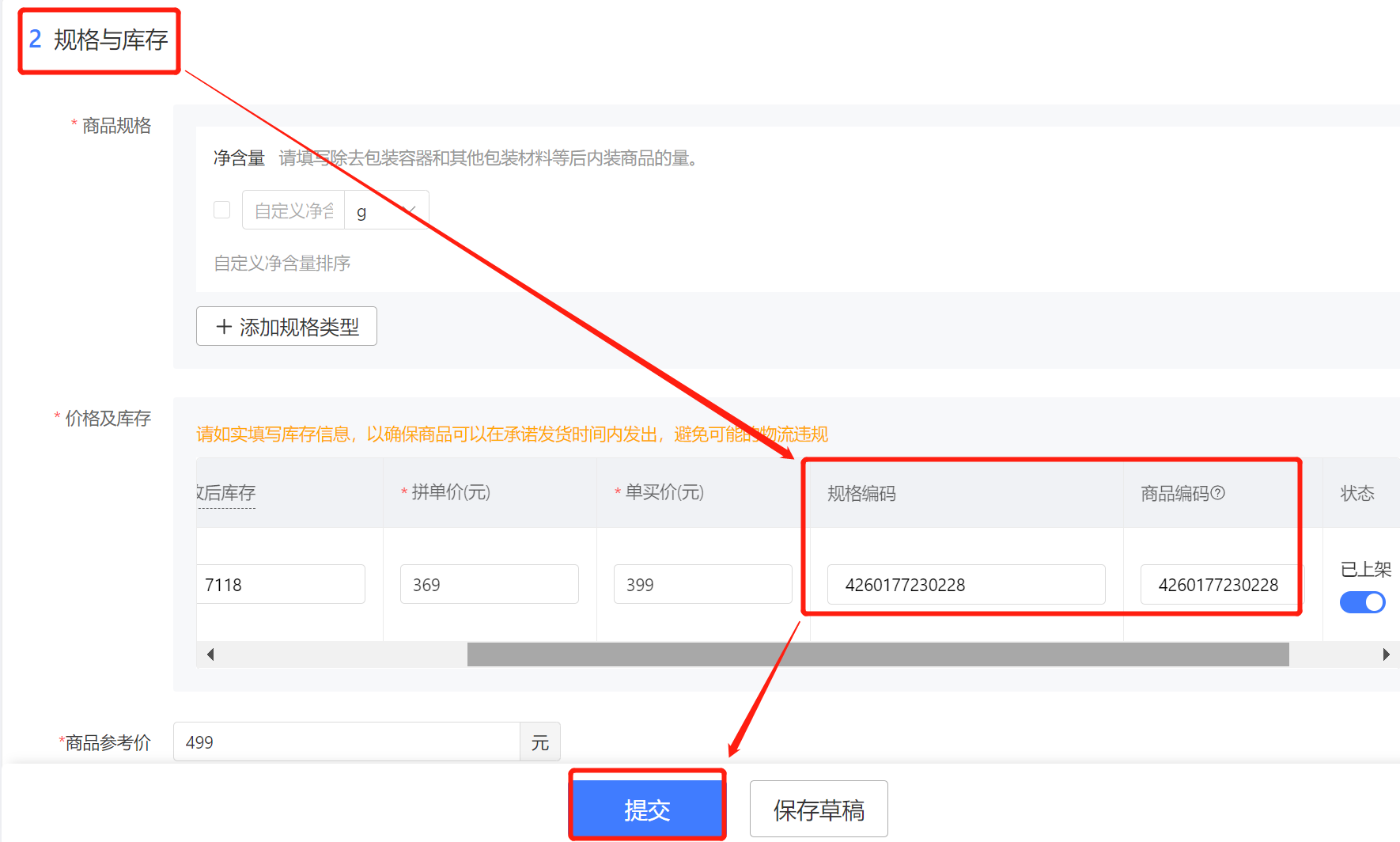Image resolution: width=1400 pixels, height=842 pixels.
Task: Click the 价格及库存 field label
Action: [108, 418]
